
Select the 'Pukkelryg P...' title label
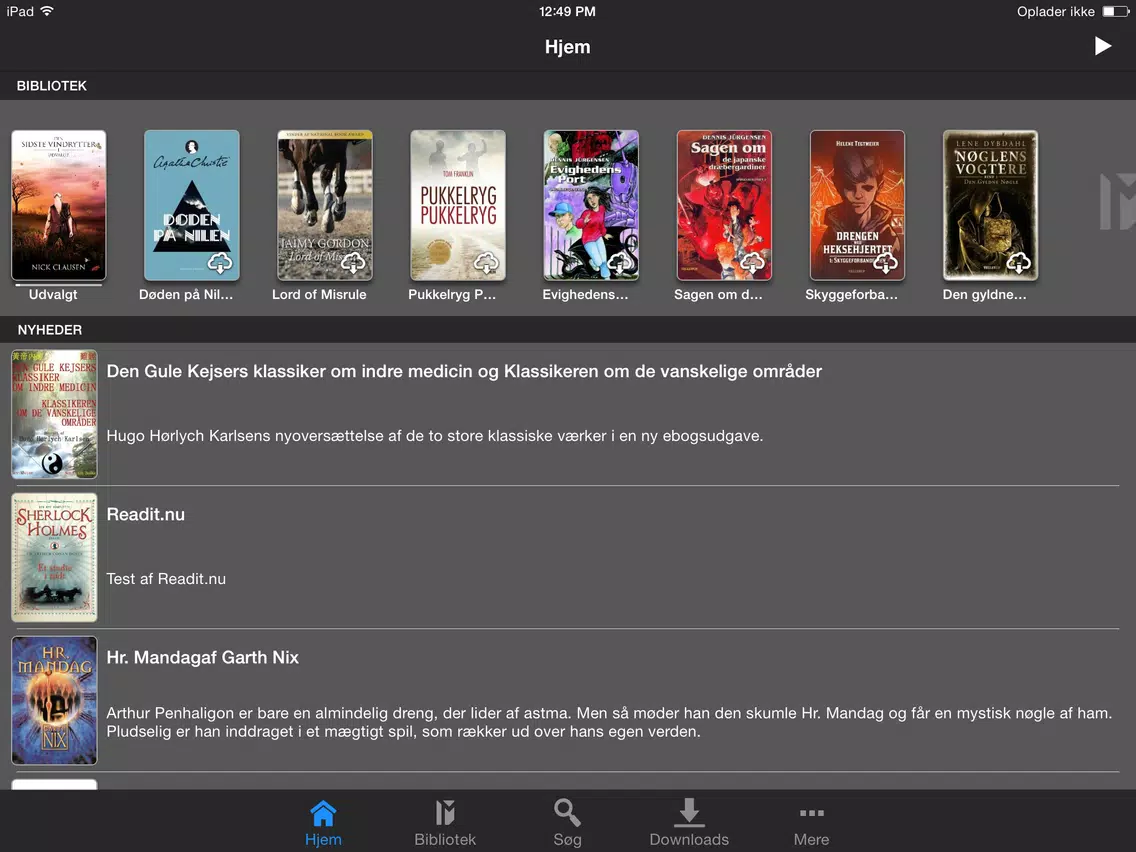tap(452, 294)
